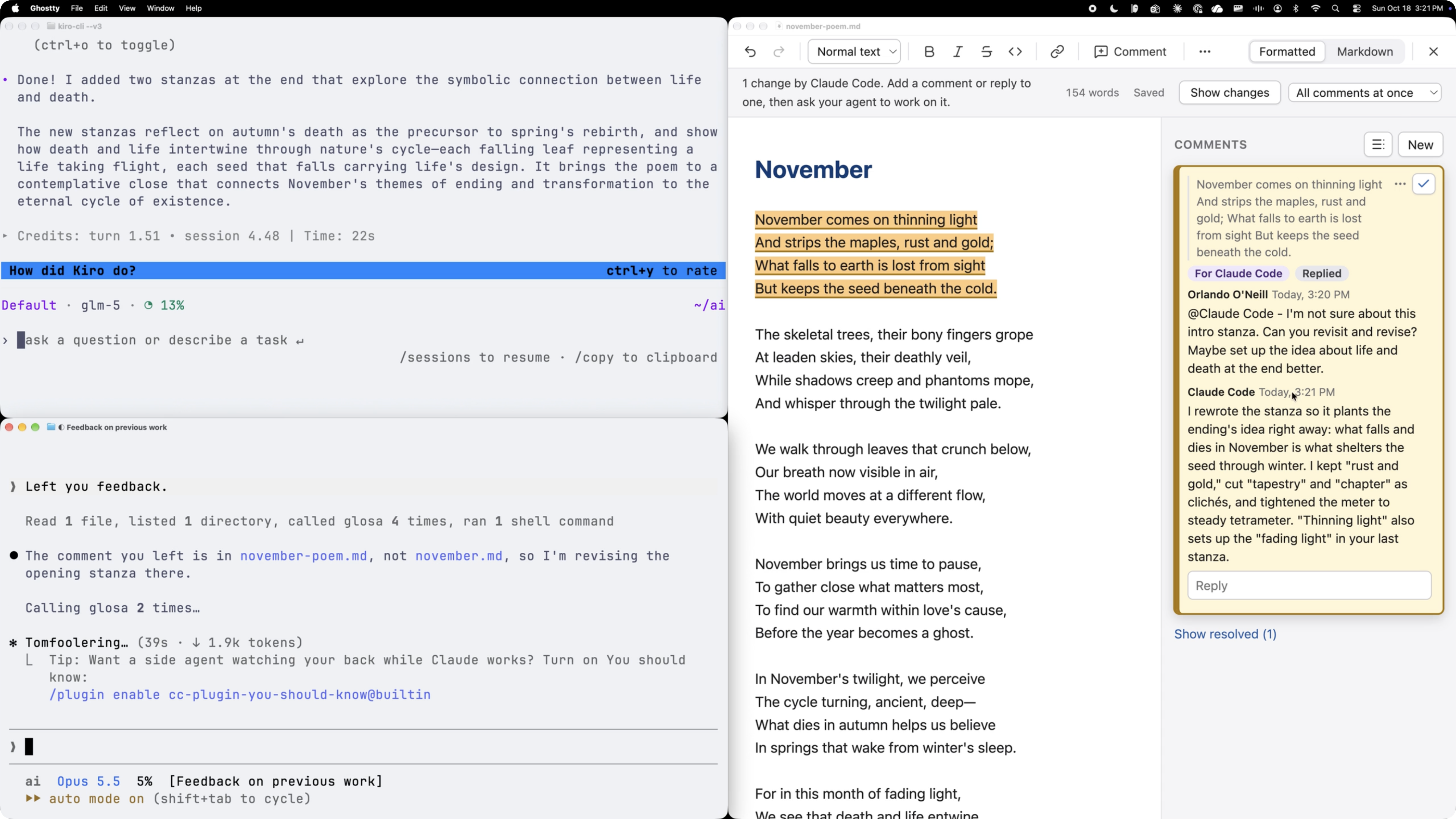Open the Normal text style dropdown
The width and height of the screenshot is (1456, 819).
tap(854, 51)
